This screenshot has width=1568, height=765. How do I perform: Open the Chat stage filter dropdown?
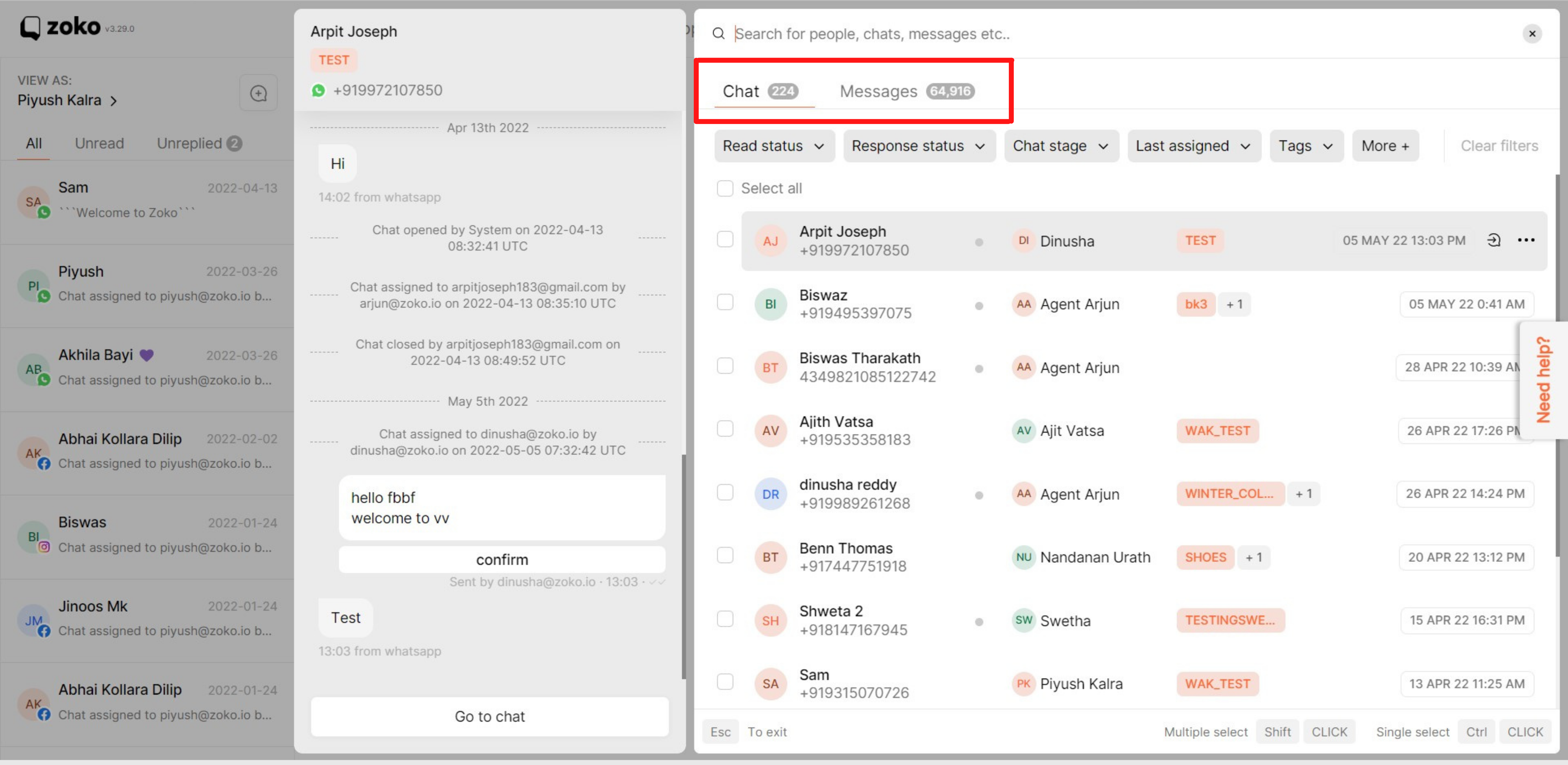coord(1061,146)
